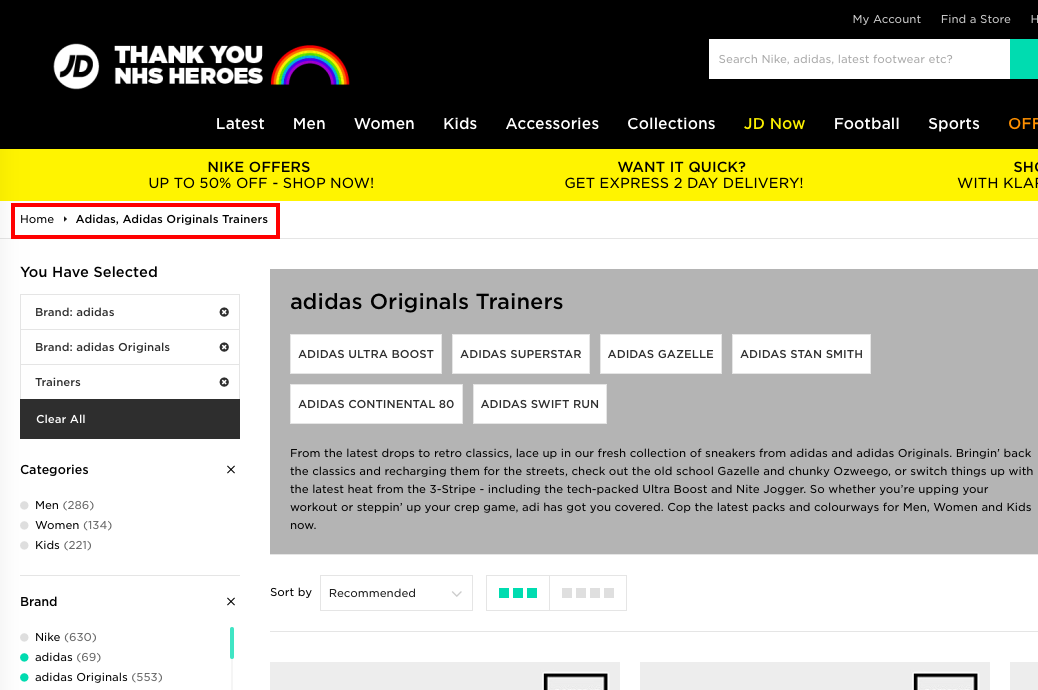The height and width of the screenshot is (690, 1038).
Task: Click the Adidas Gazelle button
Action: pos(661,354)
